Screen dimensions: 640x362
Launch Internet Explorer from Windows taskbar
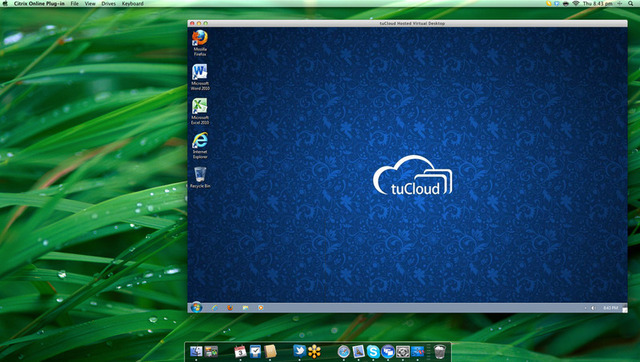point(214,308)
